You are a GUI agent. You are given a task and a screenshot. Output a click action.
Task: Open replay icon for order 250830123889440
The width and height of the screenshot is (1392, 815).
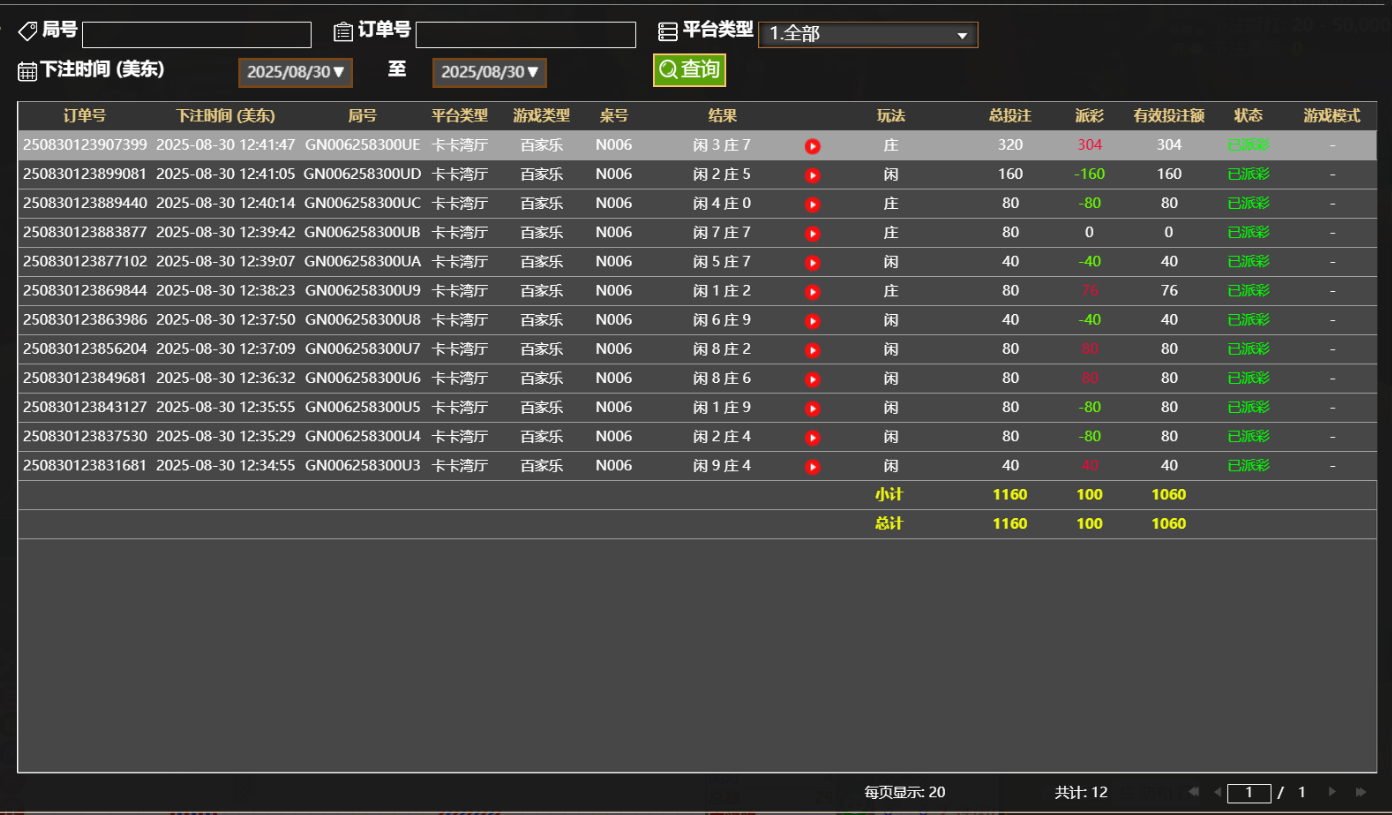812,204
